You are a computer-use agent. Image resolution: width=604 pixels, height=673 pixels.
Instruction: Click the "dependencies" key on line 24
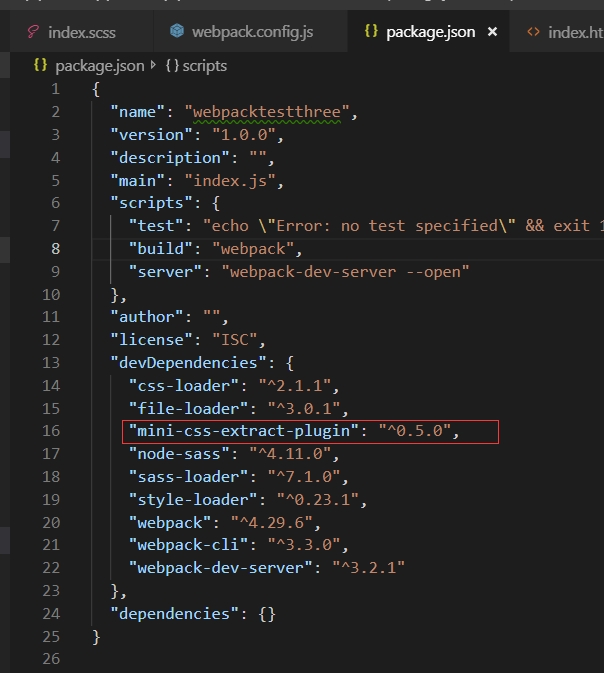[175, 614]
